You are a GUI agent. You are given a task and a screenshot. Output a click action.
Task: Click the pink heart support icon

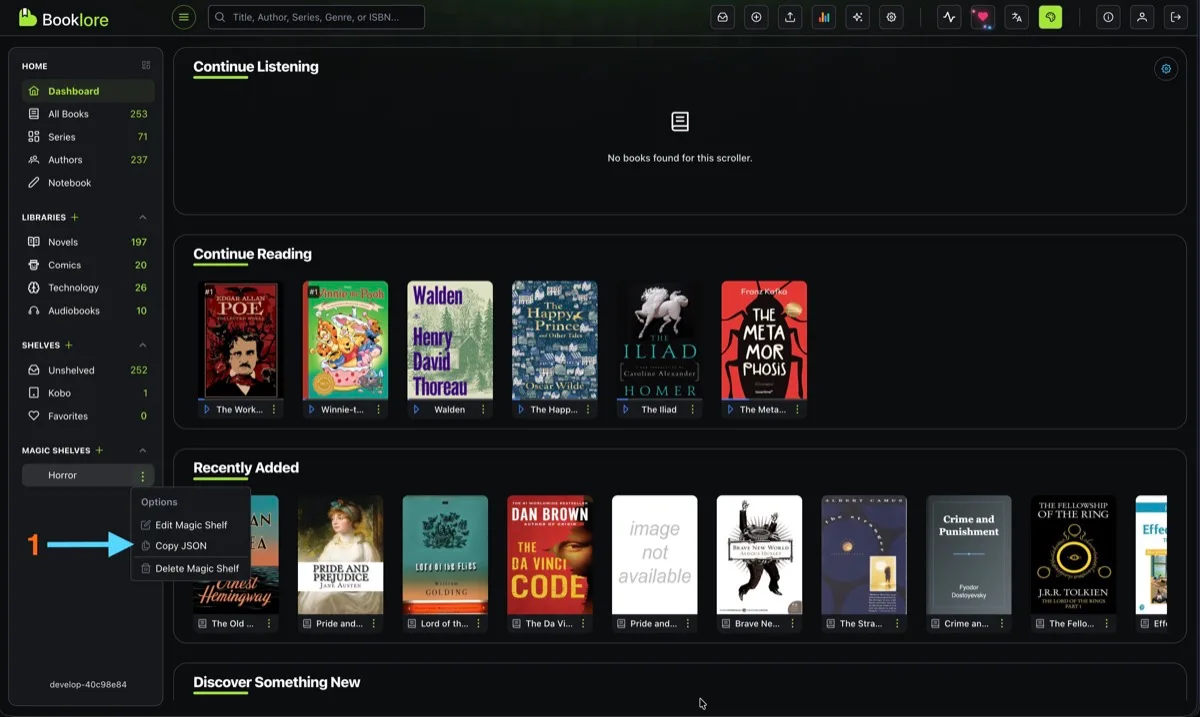pyautogui.click(x=982, y=17)
